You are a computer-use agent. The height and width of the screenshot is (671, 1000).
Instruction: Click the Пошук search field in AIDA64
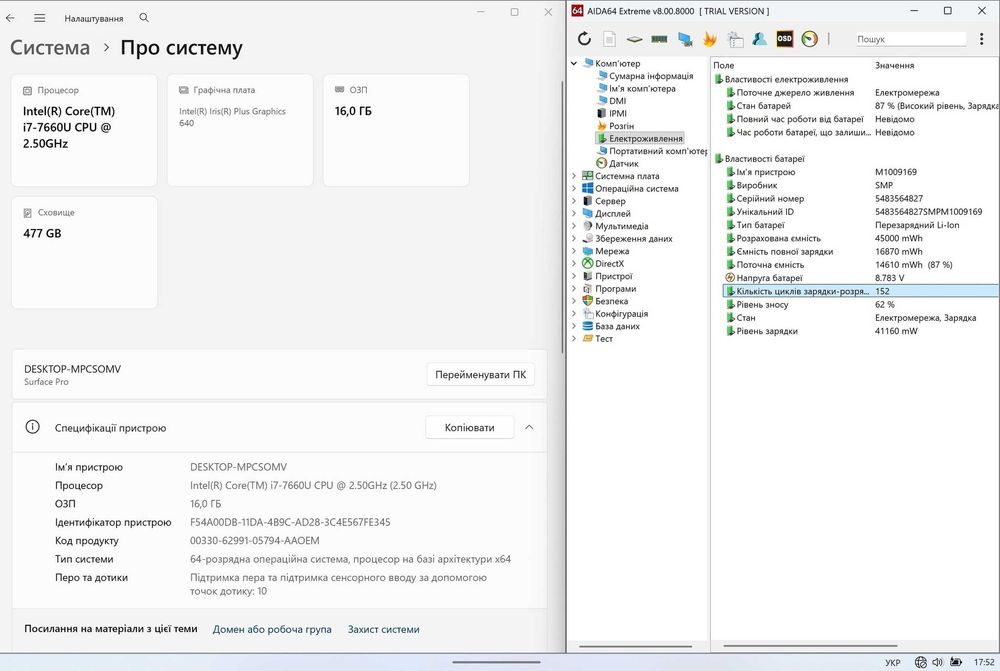(x=910, y=39)
